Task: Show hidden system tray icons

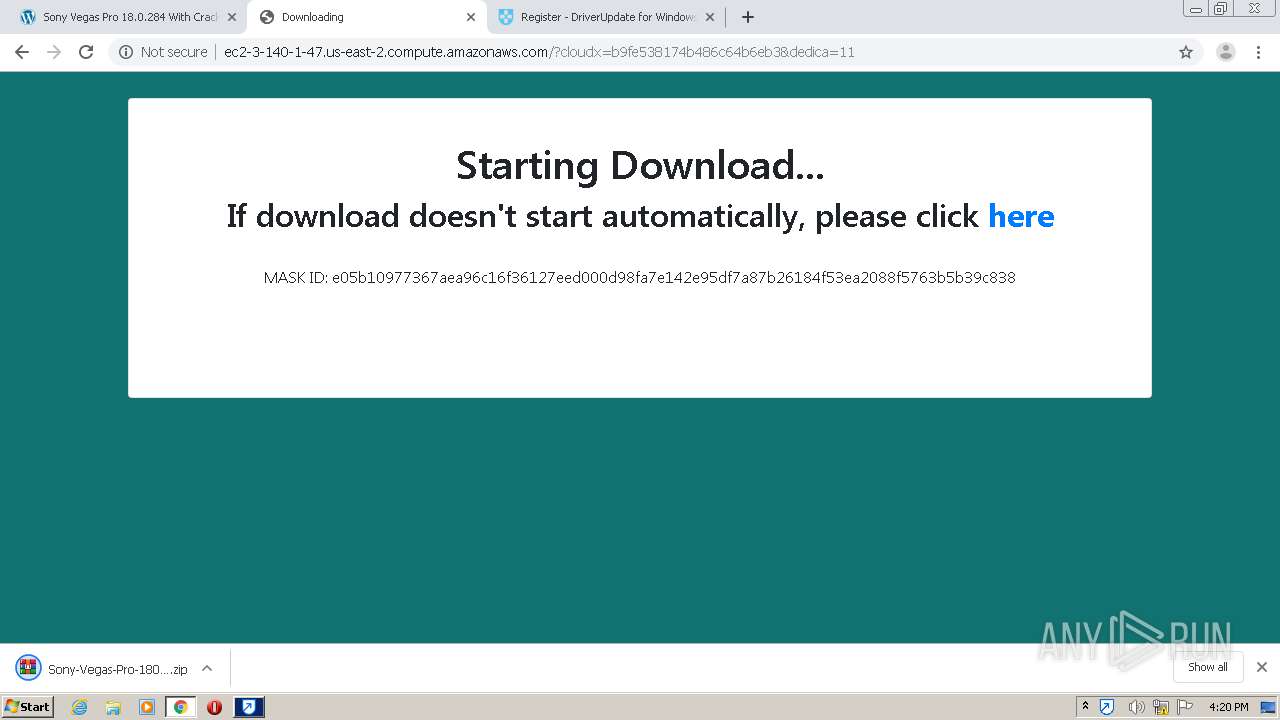Action: [x=1085, y=707]
